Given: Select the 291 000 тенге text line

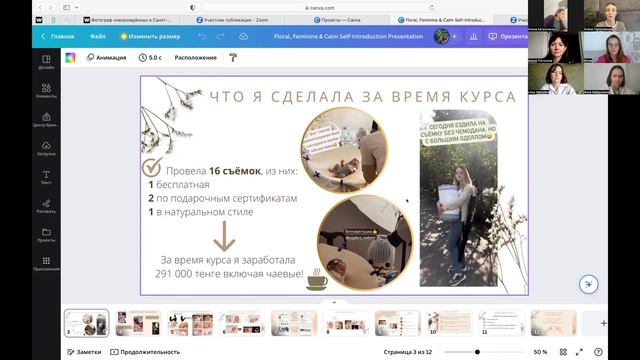Looking at the screenshot, I should (x=229, y=273).
